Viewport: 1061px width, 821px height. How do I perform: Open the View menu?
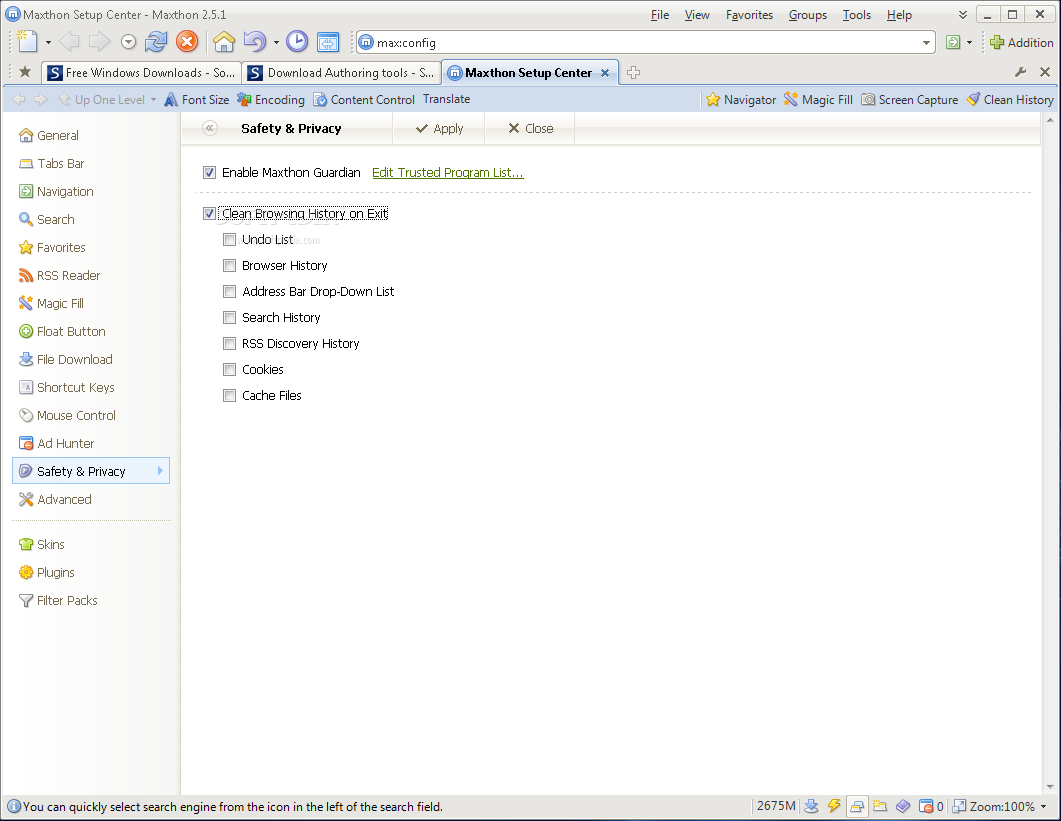tap(697, 15)
